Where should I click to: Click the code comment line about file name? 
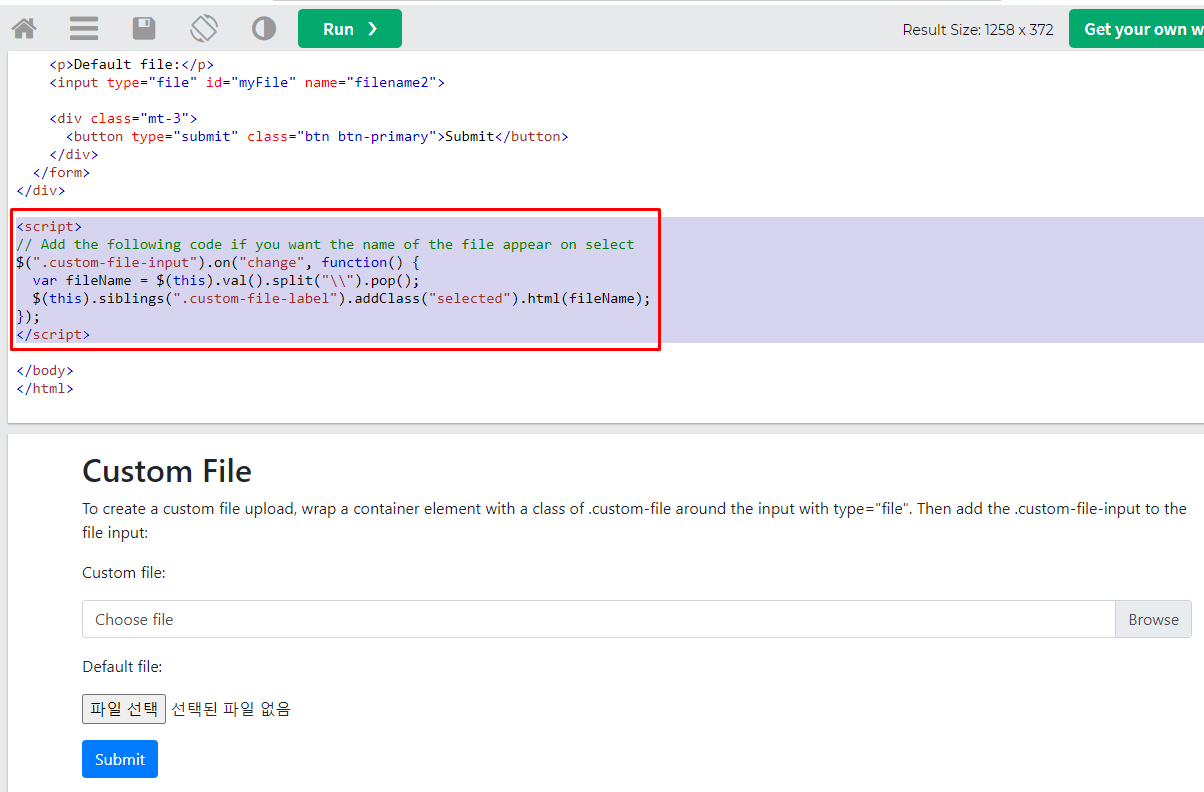pyautogui.click(x=325, y=244)
